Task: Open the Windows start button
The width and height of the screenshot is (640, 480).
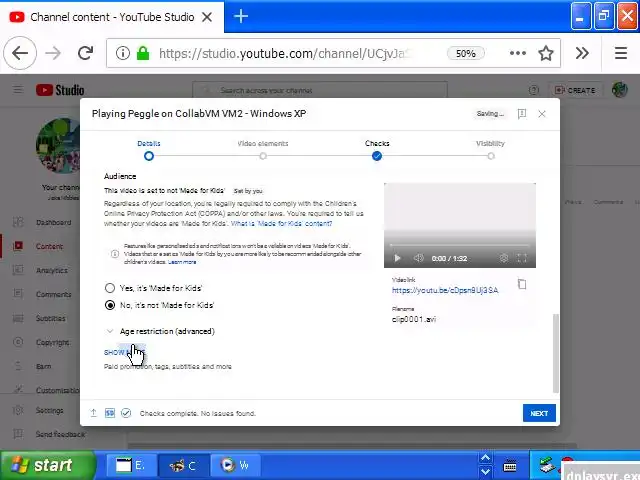Action: [47, 465]
